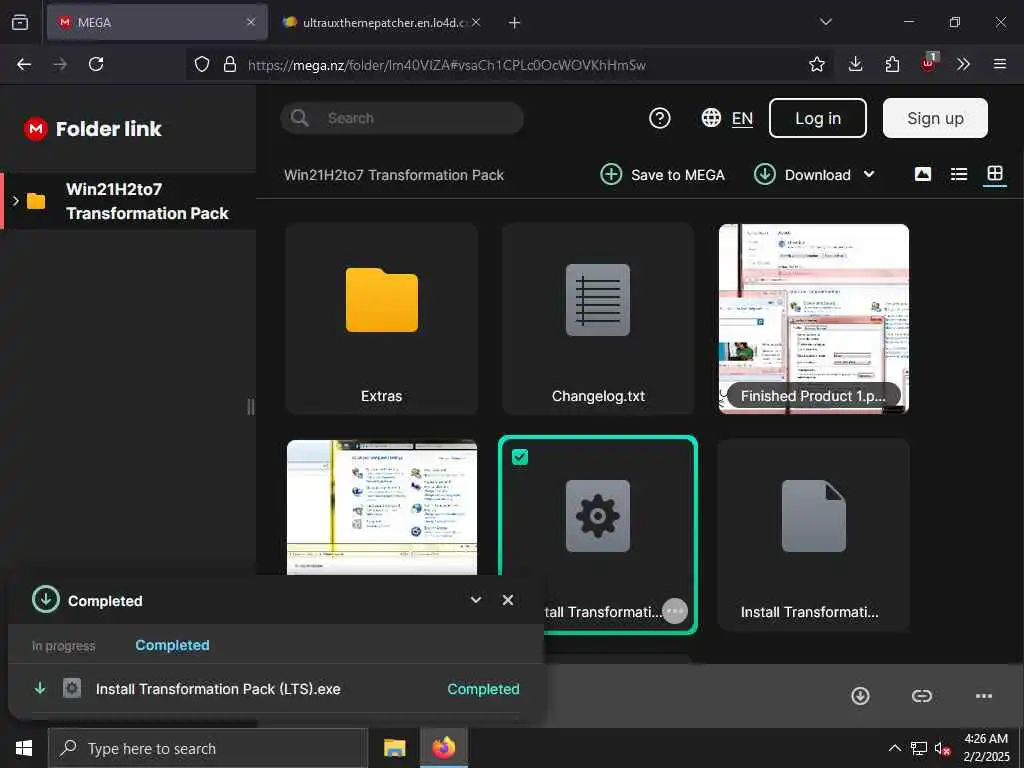Change language via EN link

pos(742,118)
